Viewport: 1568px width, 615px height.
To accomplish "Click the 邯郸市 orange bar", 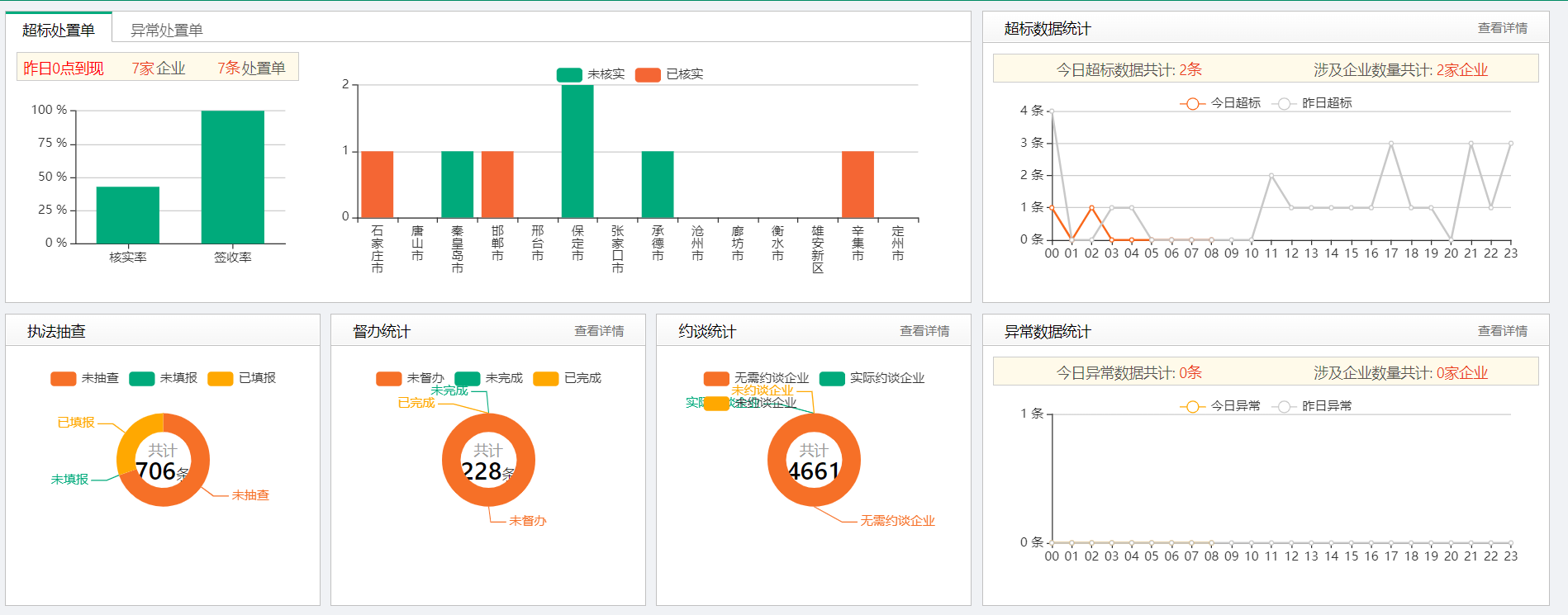I will click(497, 184).
